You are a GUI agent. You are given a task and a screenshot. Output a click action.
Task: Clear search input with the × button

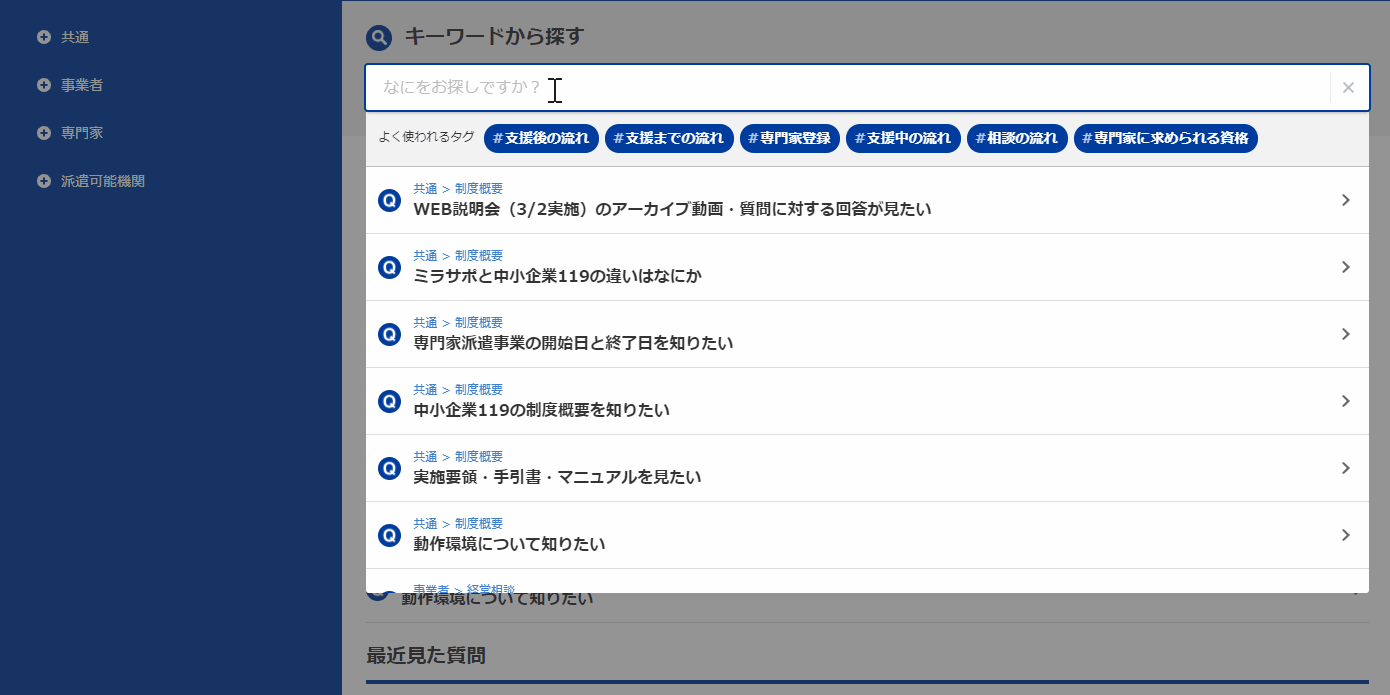1348,87
